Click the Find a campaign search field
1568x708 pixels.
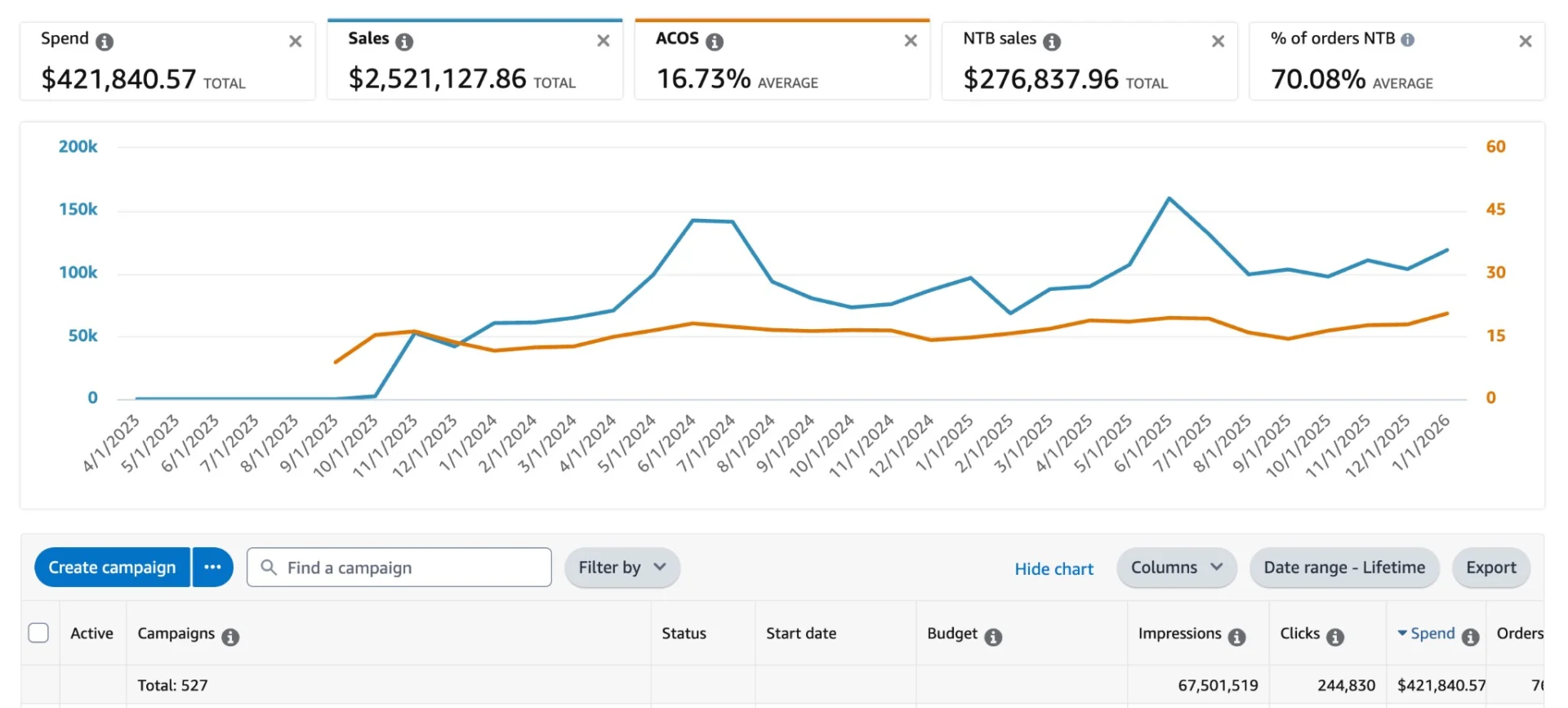tap(408, 568)
